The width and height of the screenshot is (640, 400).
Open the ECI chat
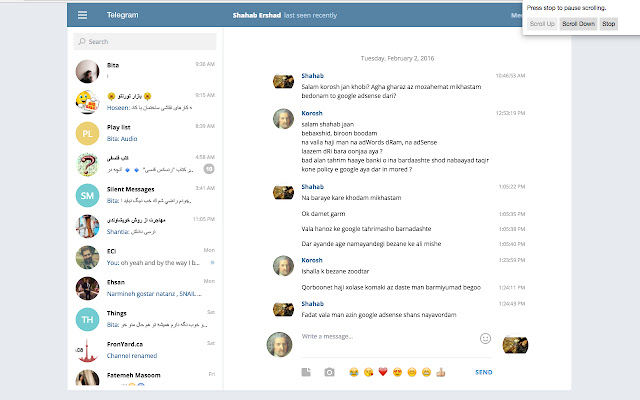pos(145,257)
